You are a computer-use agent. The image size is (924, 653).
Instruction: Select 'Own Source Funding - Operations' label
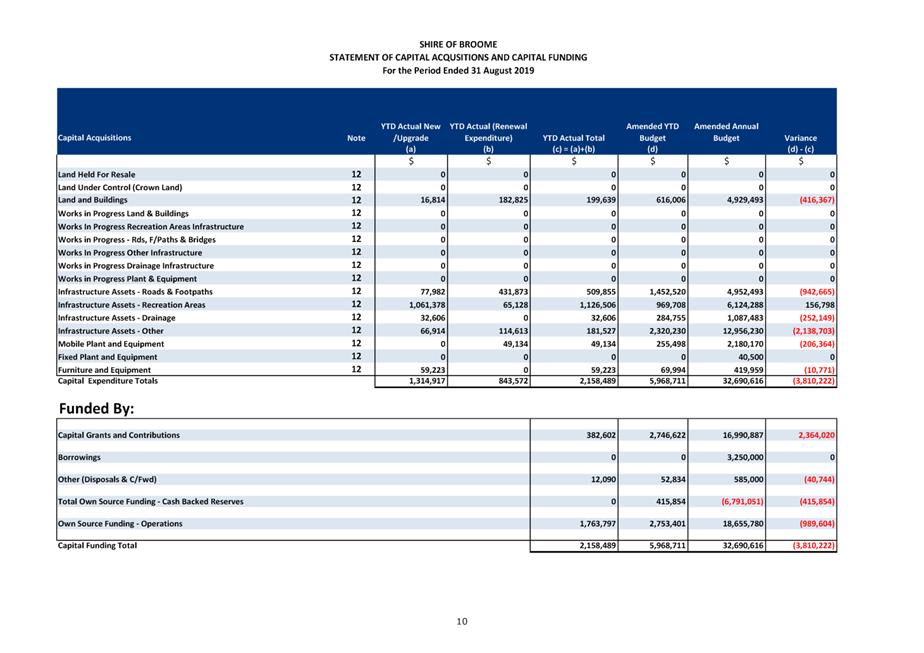coord(120,523)
